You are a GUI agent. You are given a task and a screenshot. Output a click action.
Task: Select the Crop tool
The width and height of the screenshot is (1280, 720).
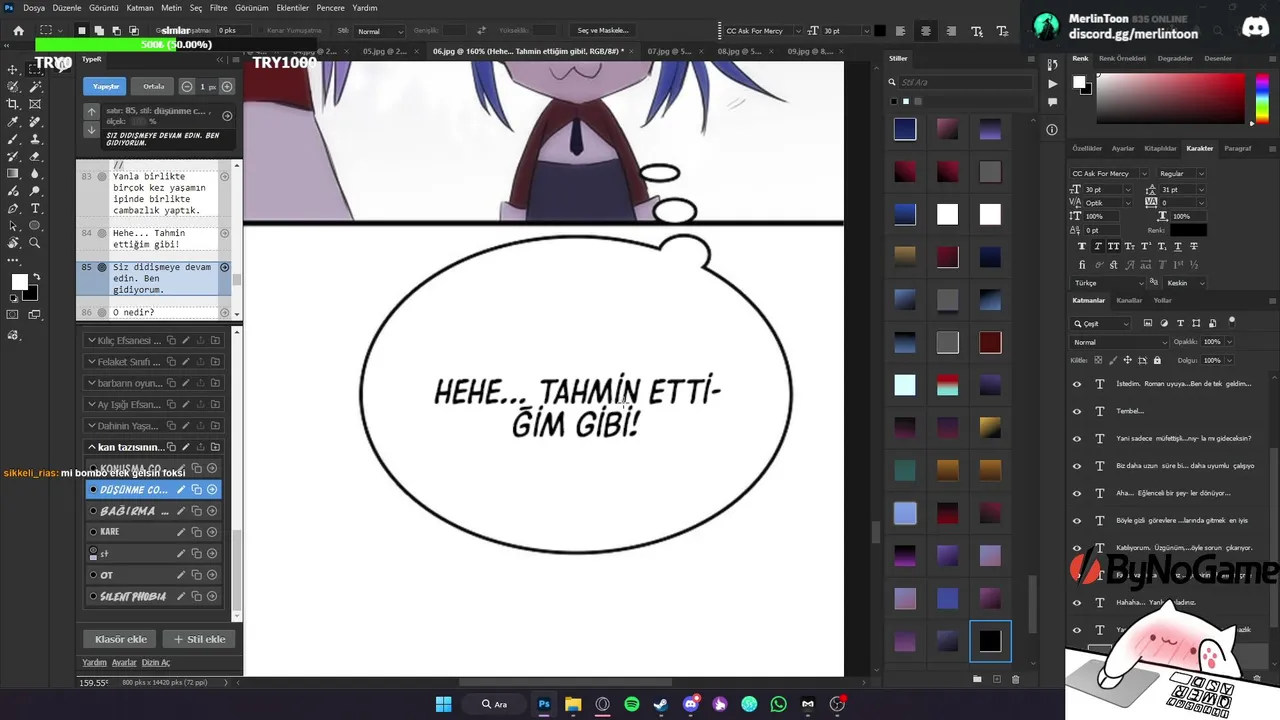coord(13,104)
